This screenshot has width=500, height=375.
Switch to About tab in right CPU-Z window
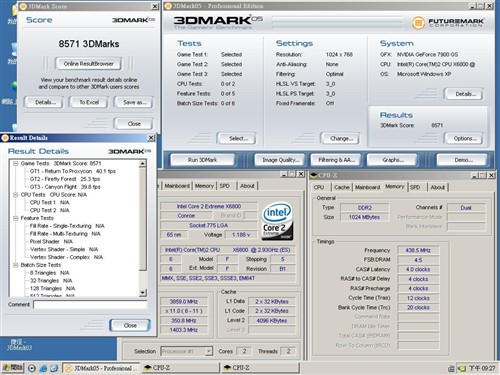tap(437, 187)
